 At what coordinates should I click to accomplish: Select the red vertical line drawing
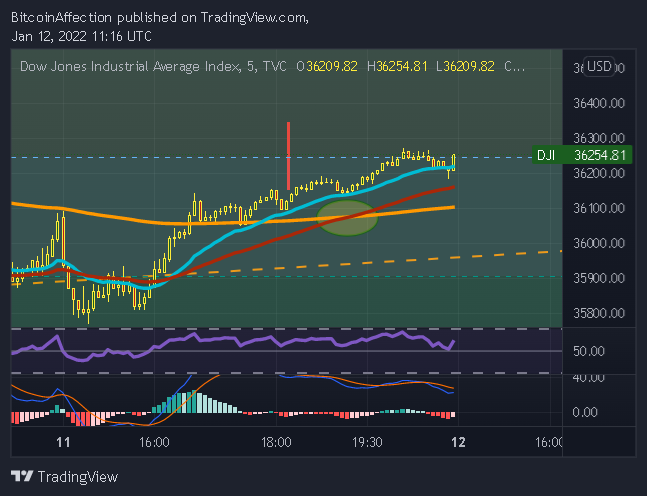288,156
